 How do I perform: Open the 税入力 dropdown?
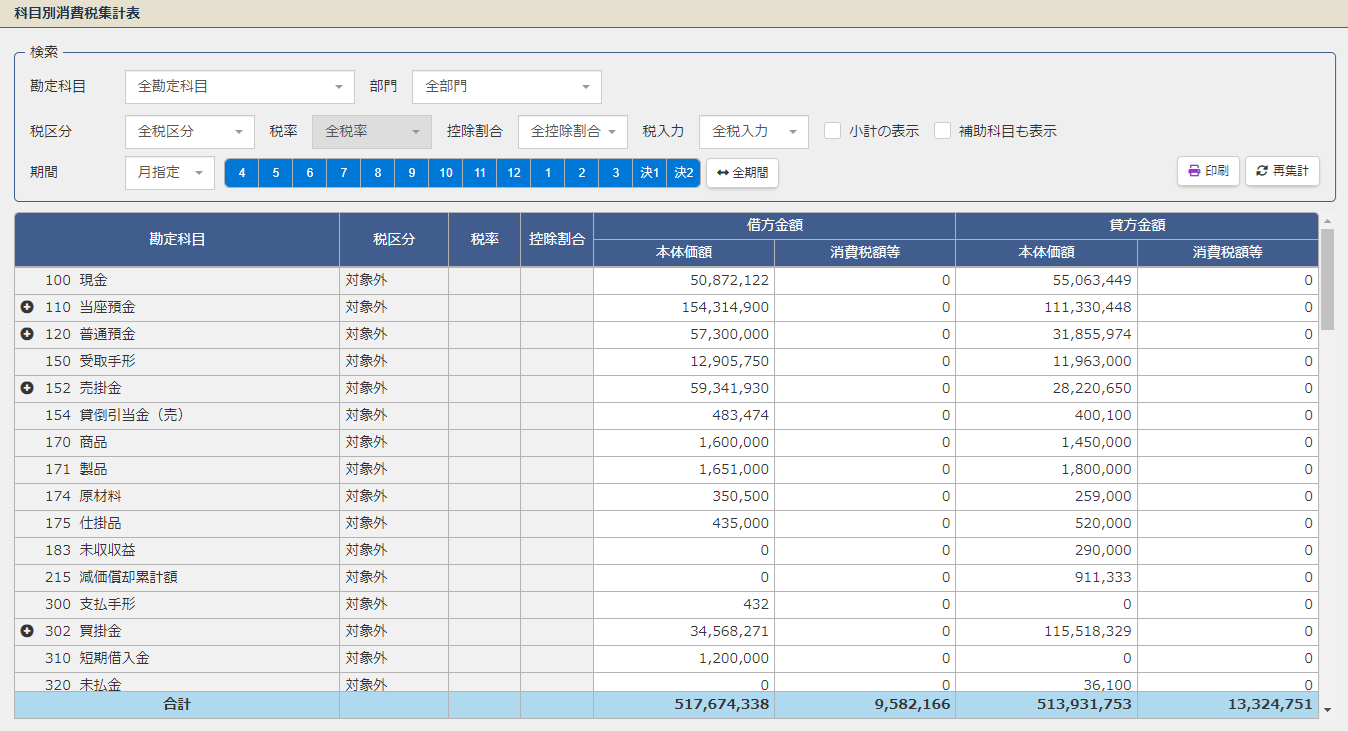pyautogui.click(x=753, y=131)
